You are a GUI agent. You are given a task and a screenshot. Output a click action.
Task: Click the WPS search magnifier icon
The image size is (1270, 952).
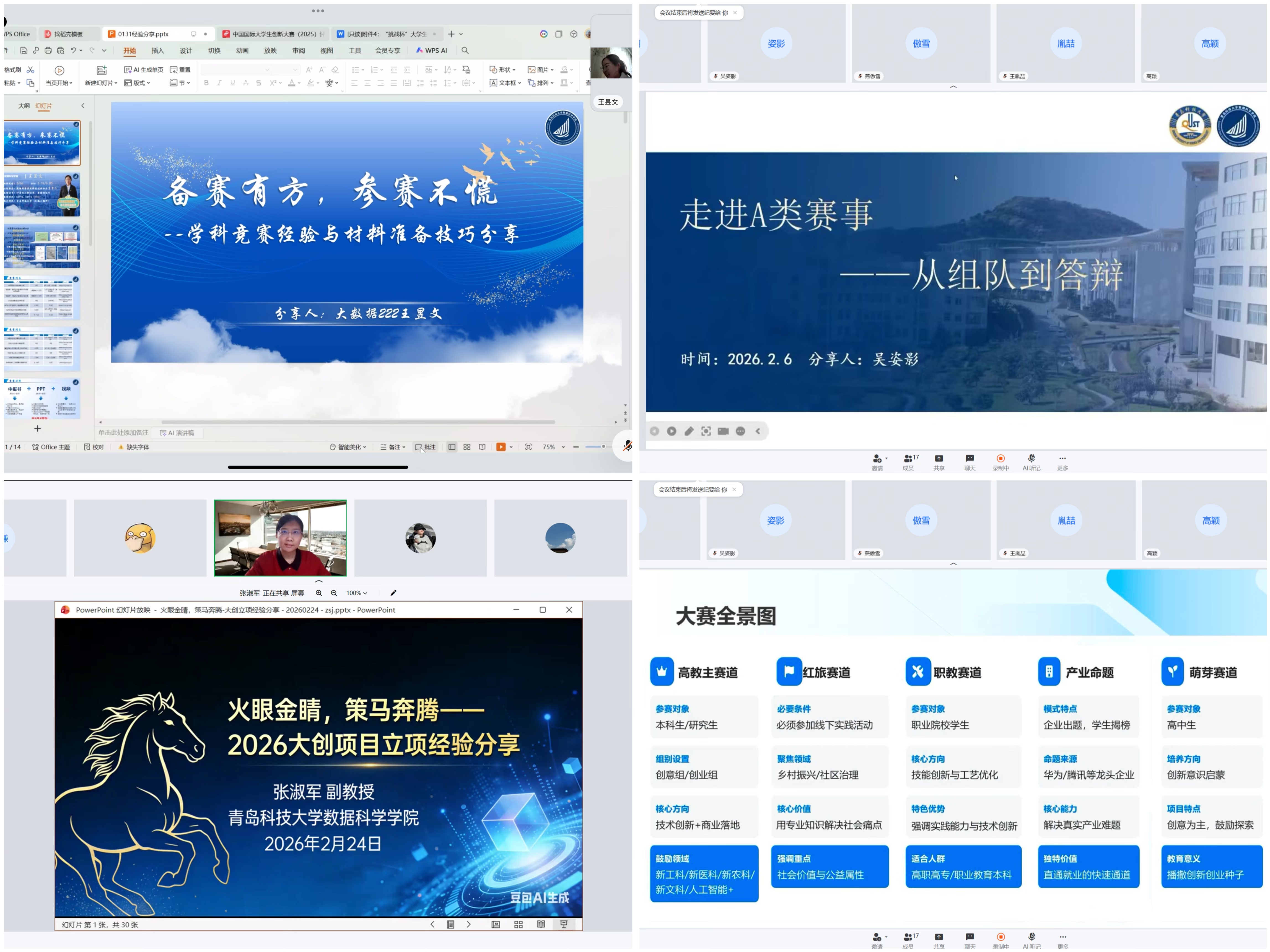tap(465, 51)
